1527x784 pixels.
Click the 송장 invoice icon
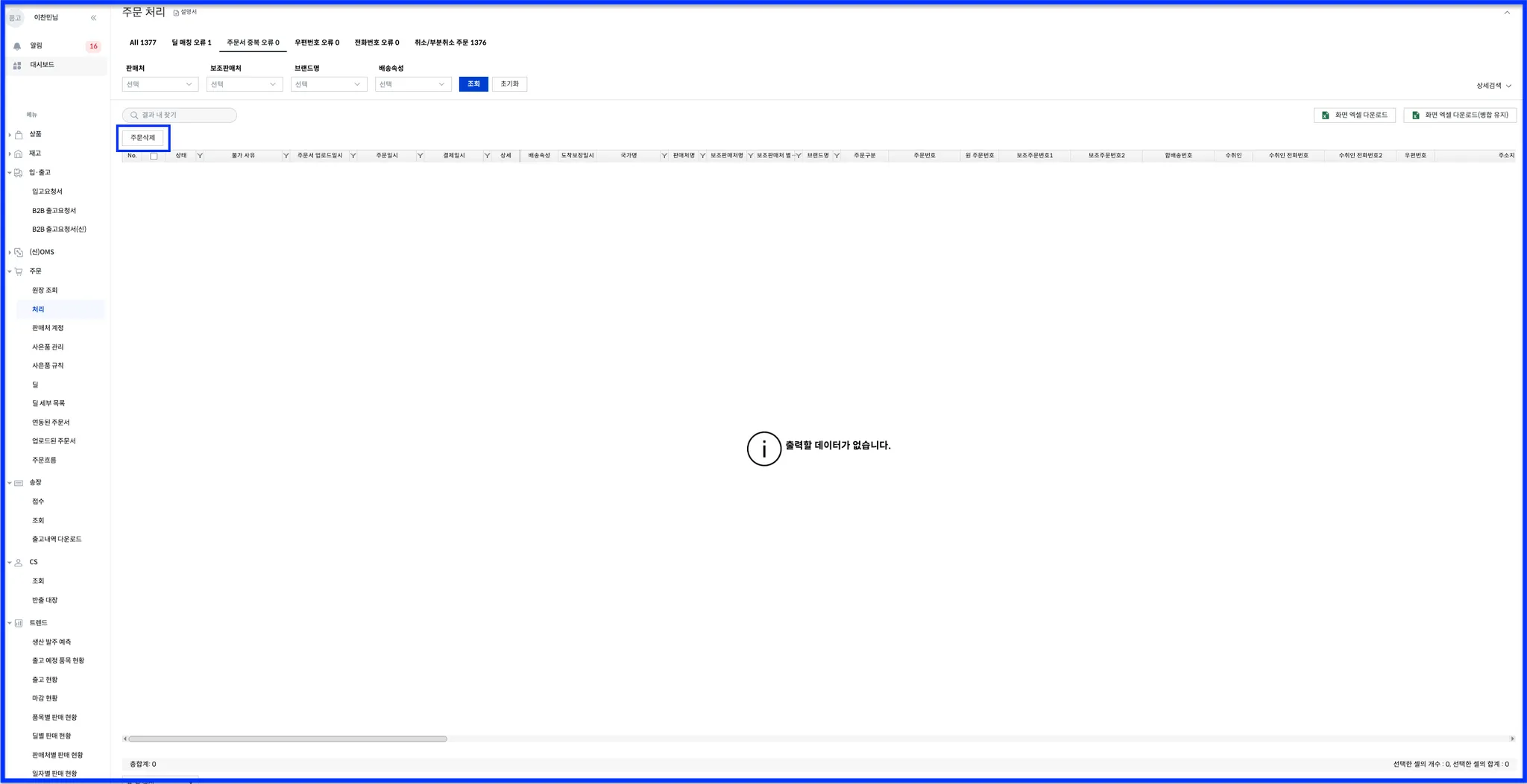tap(19, 483)
